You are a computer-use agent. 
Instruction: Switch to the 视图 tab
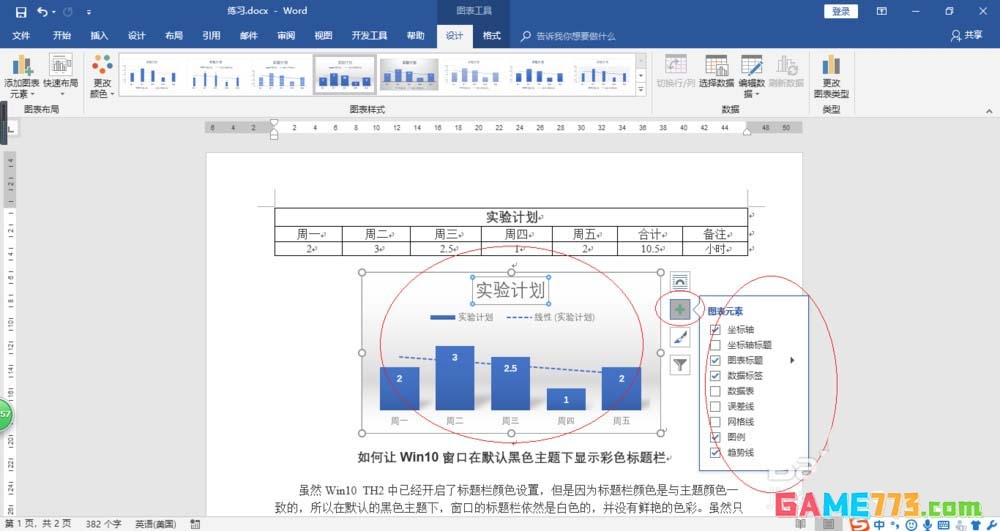(323, 36)
